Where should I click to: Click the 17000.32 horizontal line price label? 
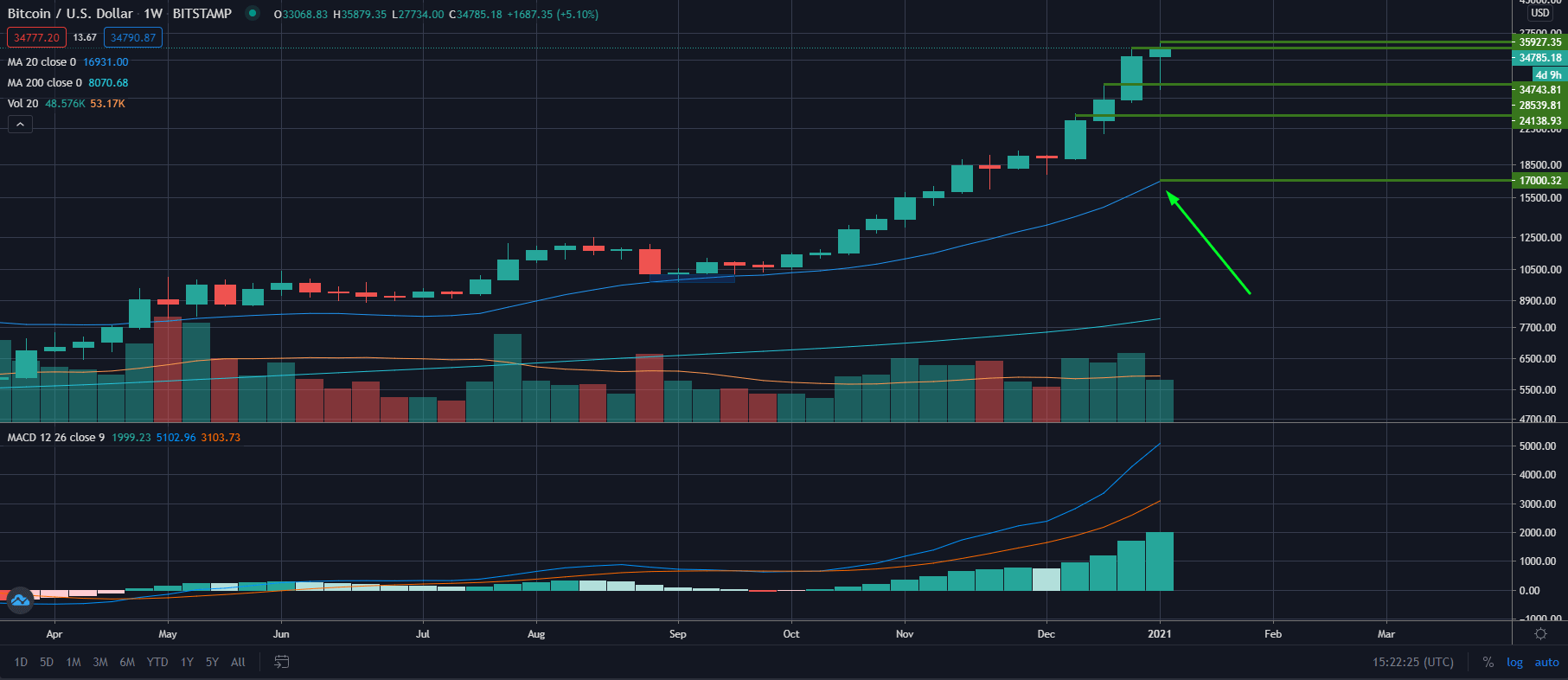tap(1539, 181)
